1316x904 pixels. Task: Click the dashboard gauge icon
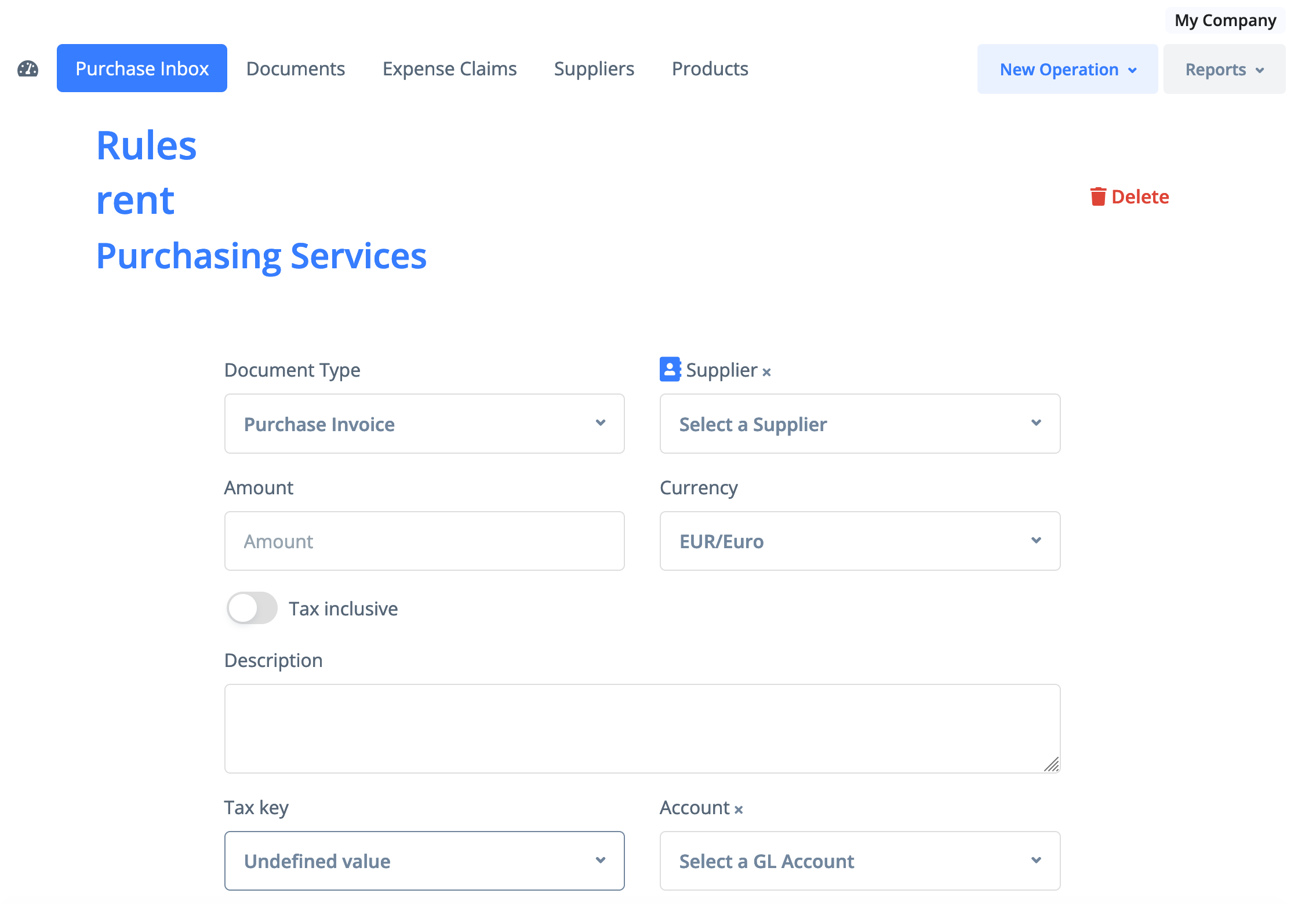pos(28,69)
